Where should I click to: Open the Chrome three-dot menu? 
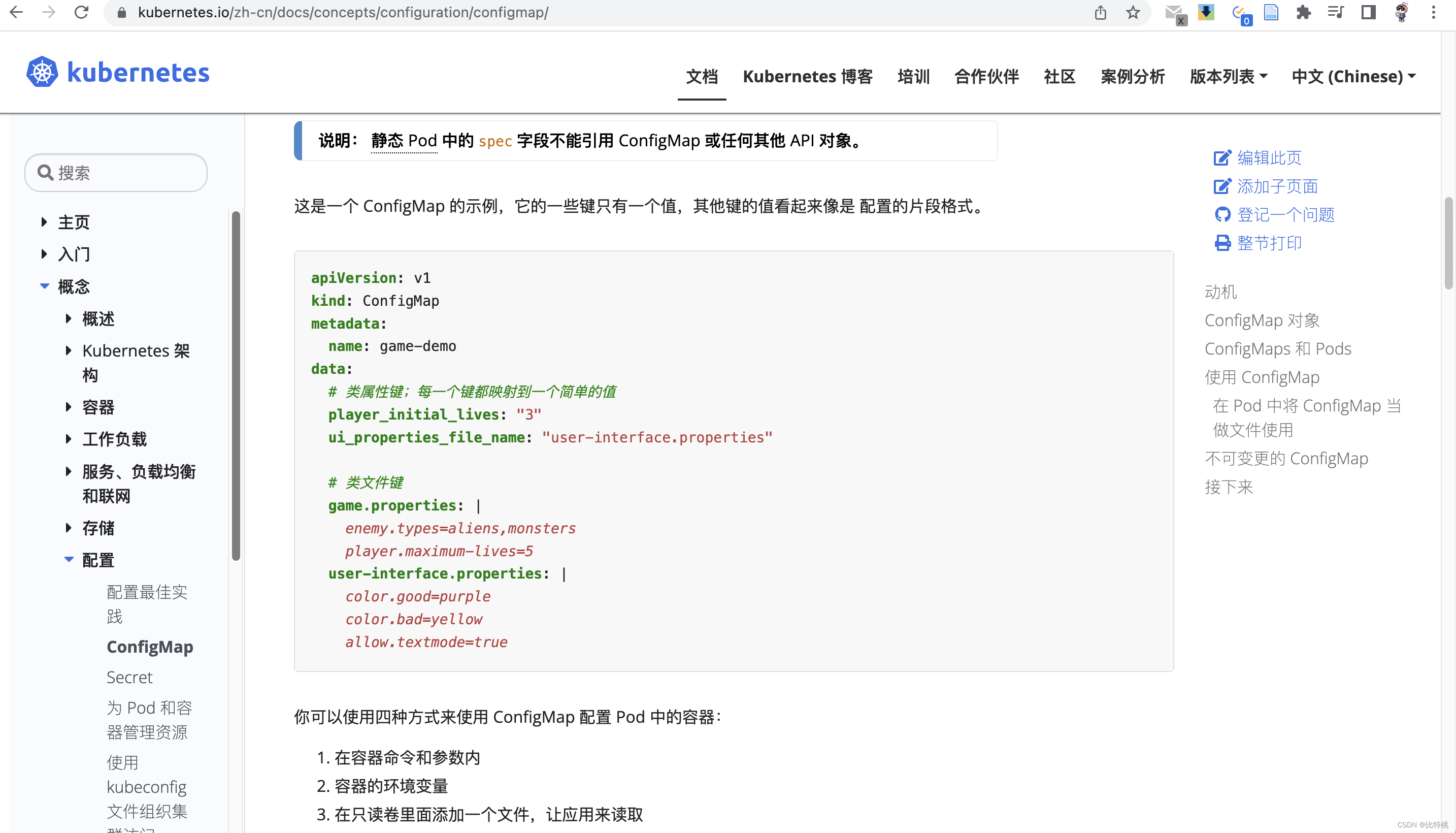(x=1434, y=12)
